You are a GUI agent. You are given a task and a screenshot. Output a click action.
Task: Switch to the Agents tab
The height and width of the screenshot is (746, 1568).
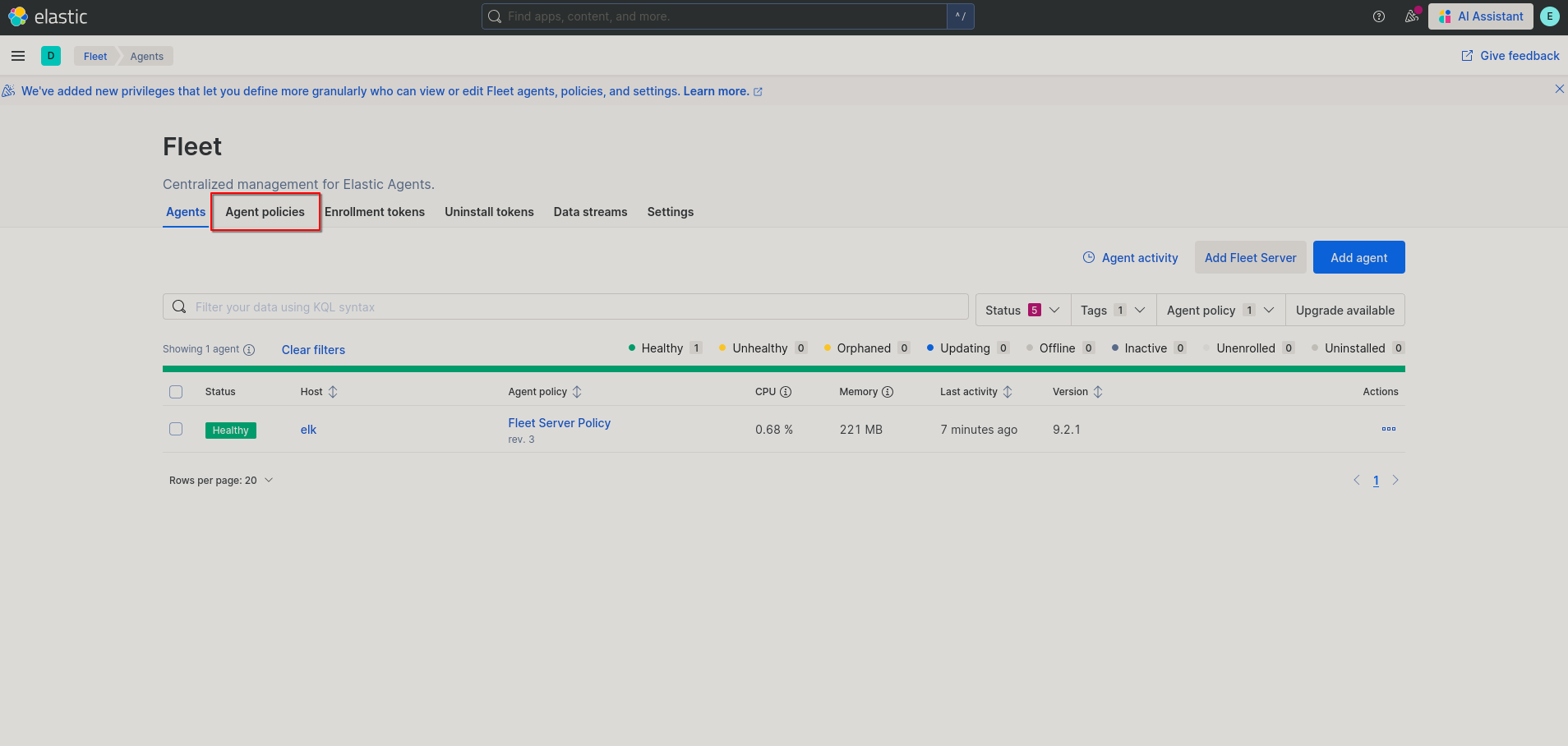[186, 212]
